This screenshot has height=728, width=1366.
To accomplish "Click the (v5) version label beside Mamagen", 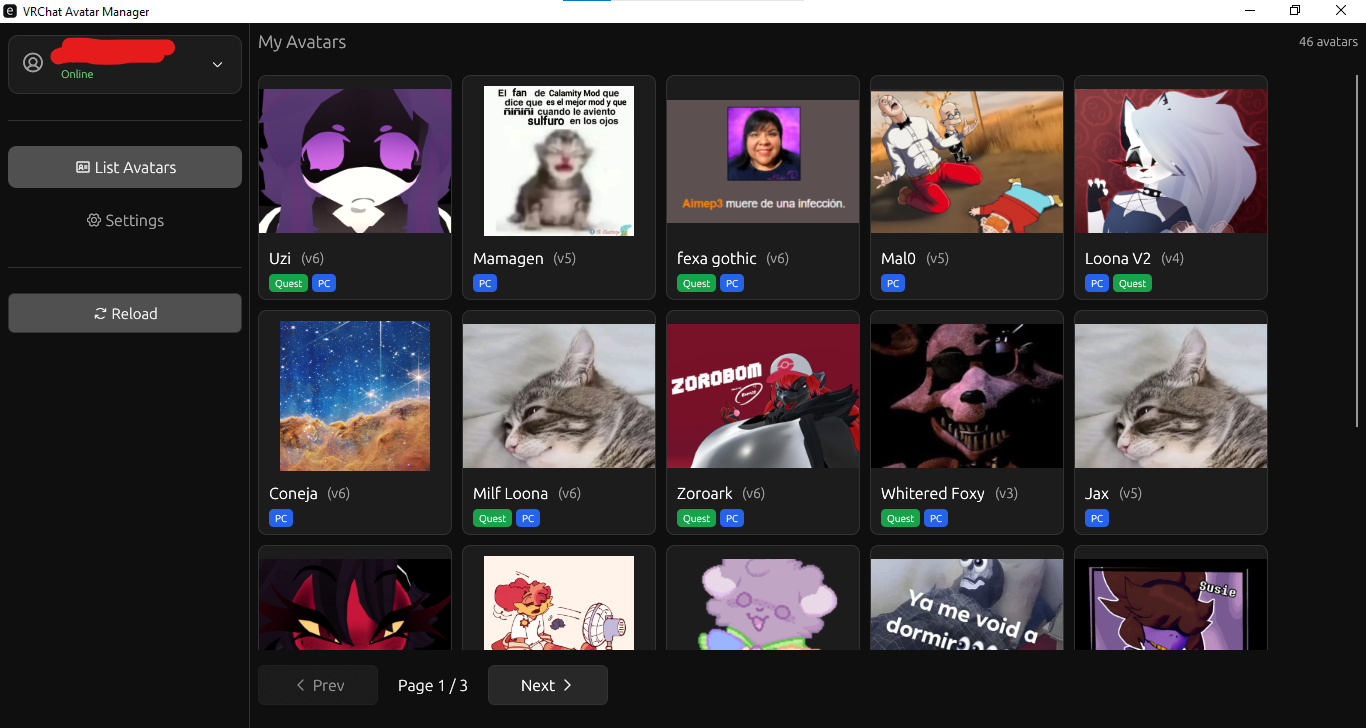I will click(x=564, y=258).
